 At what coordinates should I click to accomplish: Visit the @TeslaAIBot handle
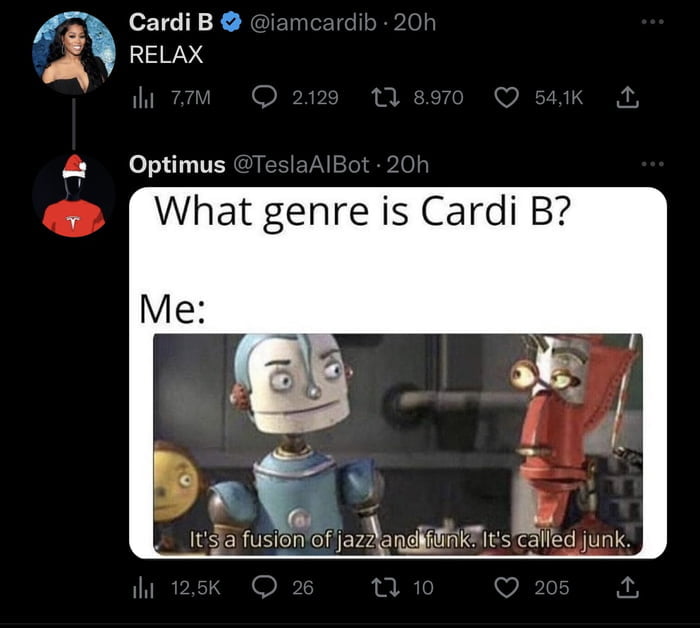point(301,165)
